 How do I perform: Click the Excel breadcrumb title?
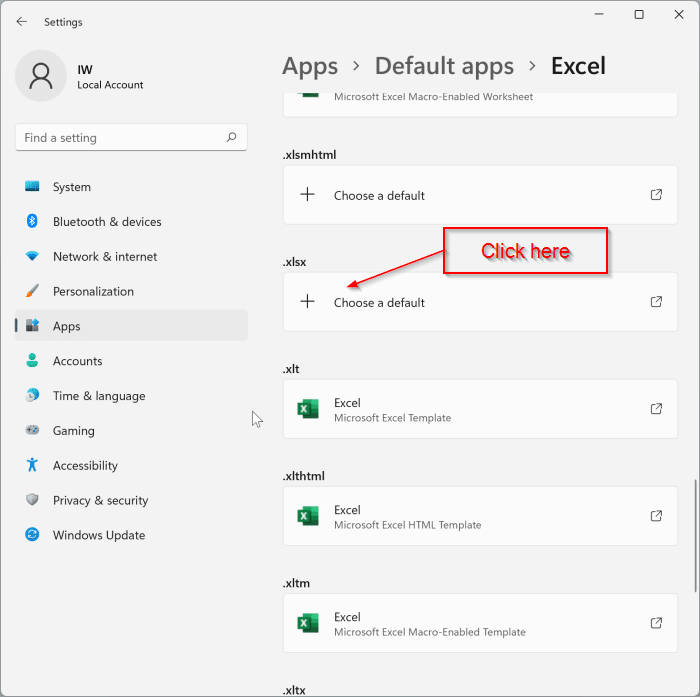click(x=578, y=66)
